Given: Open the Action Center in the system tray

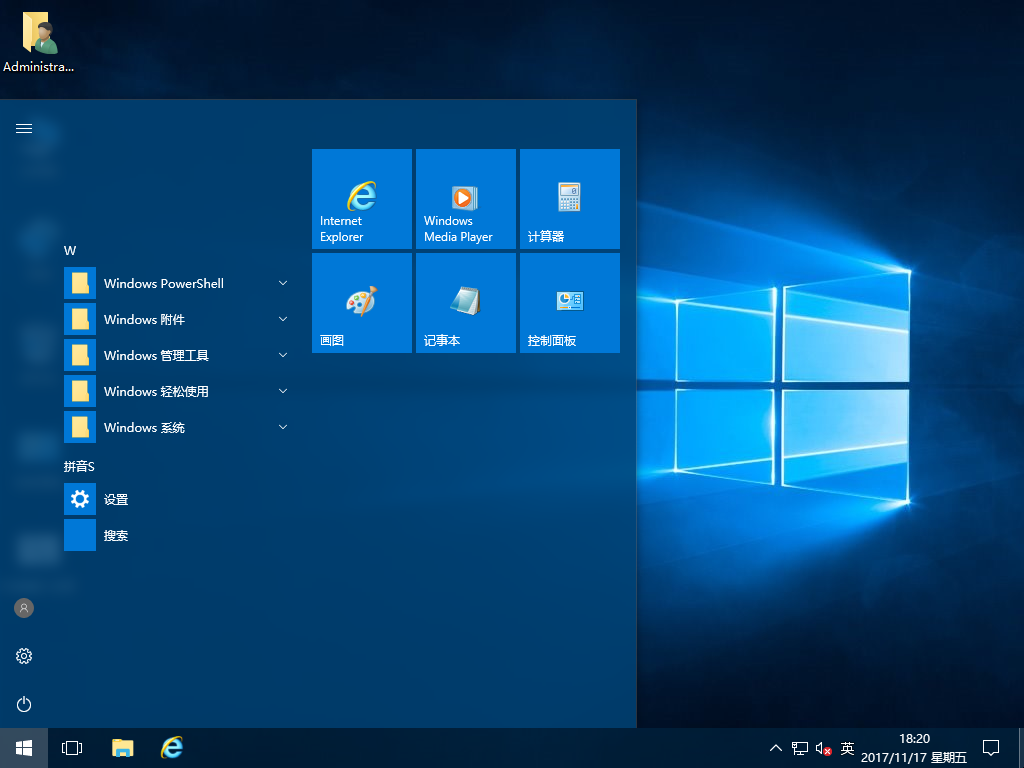Looking at the screenshot, I should pos(989,747).
